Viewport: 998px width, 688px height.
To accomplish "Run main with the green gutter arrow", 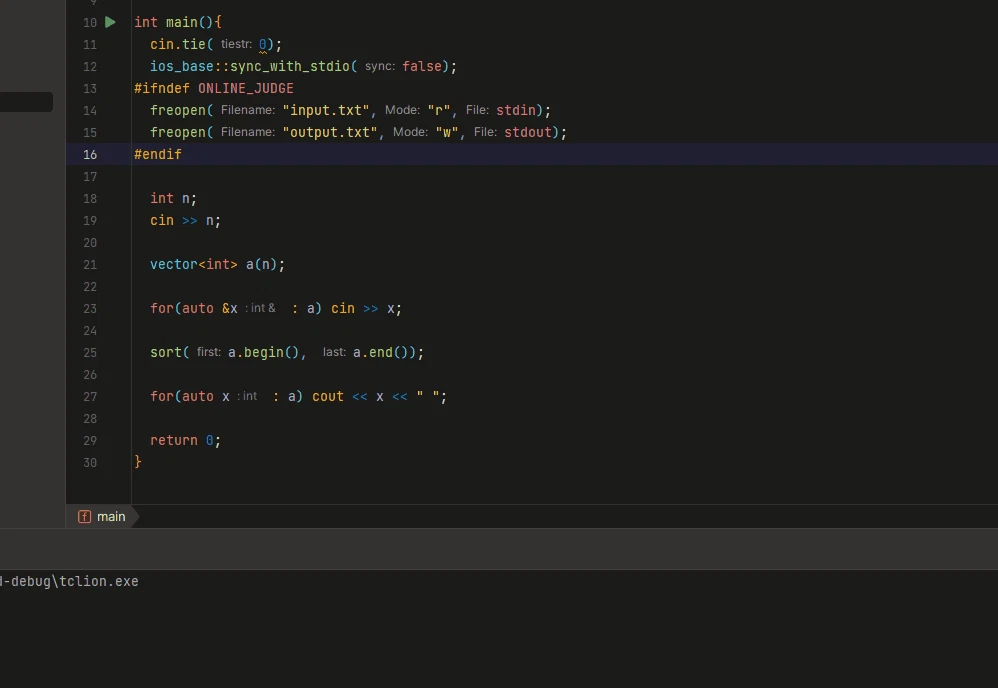I will point(110,22).
